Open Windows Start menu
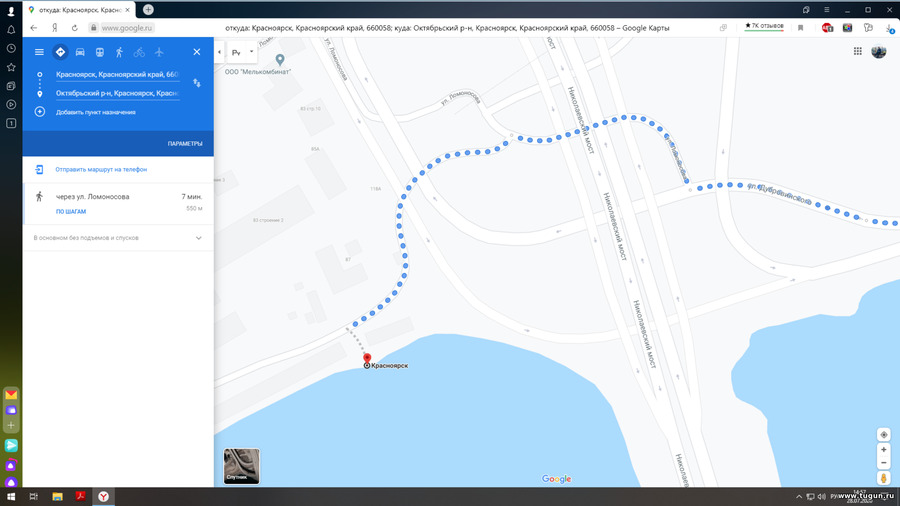This screenshot has width=900, height=506. (11, 497)
